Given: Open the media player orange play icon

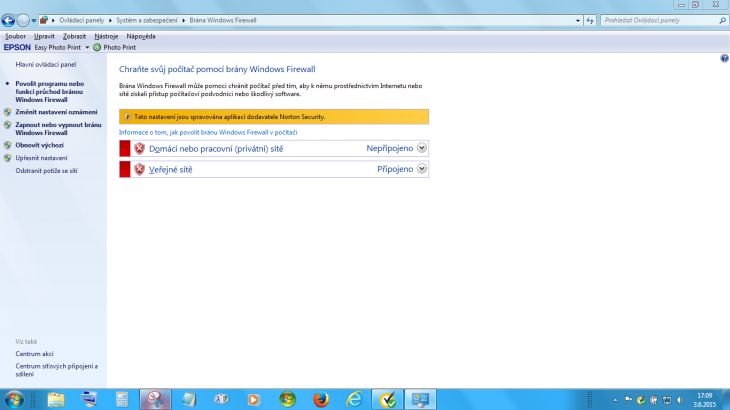Looking at the screenshot, I should click(254, 400).
